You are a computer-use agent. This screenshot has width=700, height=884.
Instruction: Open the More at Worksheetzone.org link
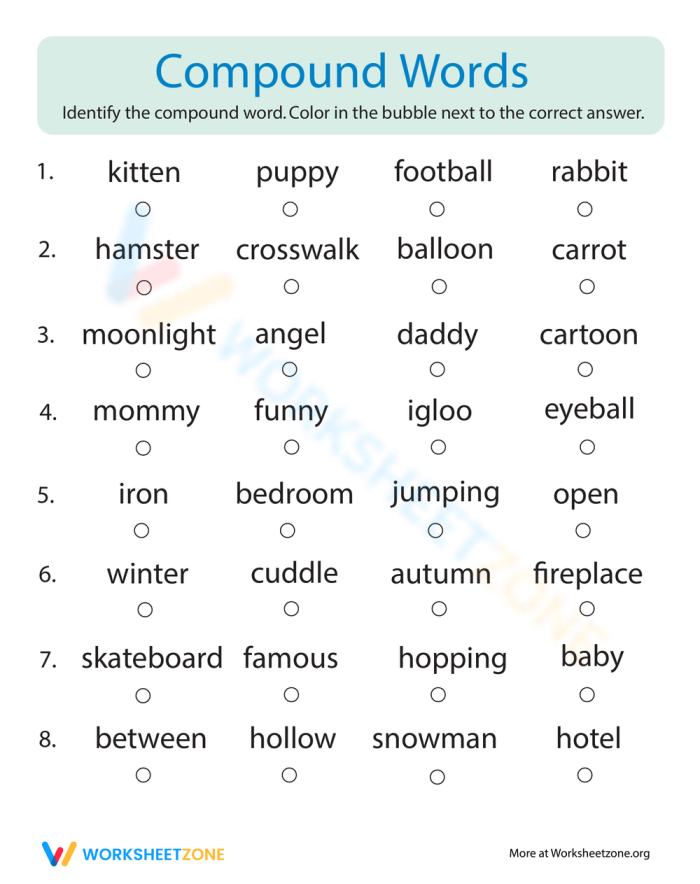pos(579,853)
